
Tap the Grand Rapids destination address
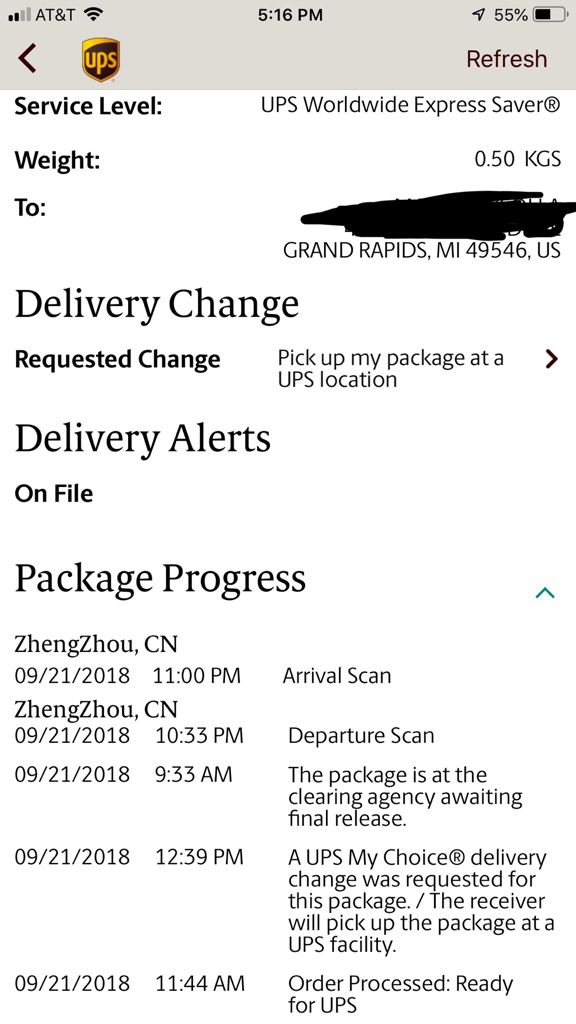click(422, 251)
